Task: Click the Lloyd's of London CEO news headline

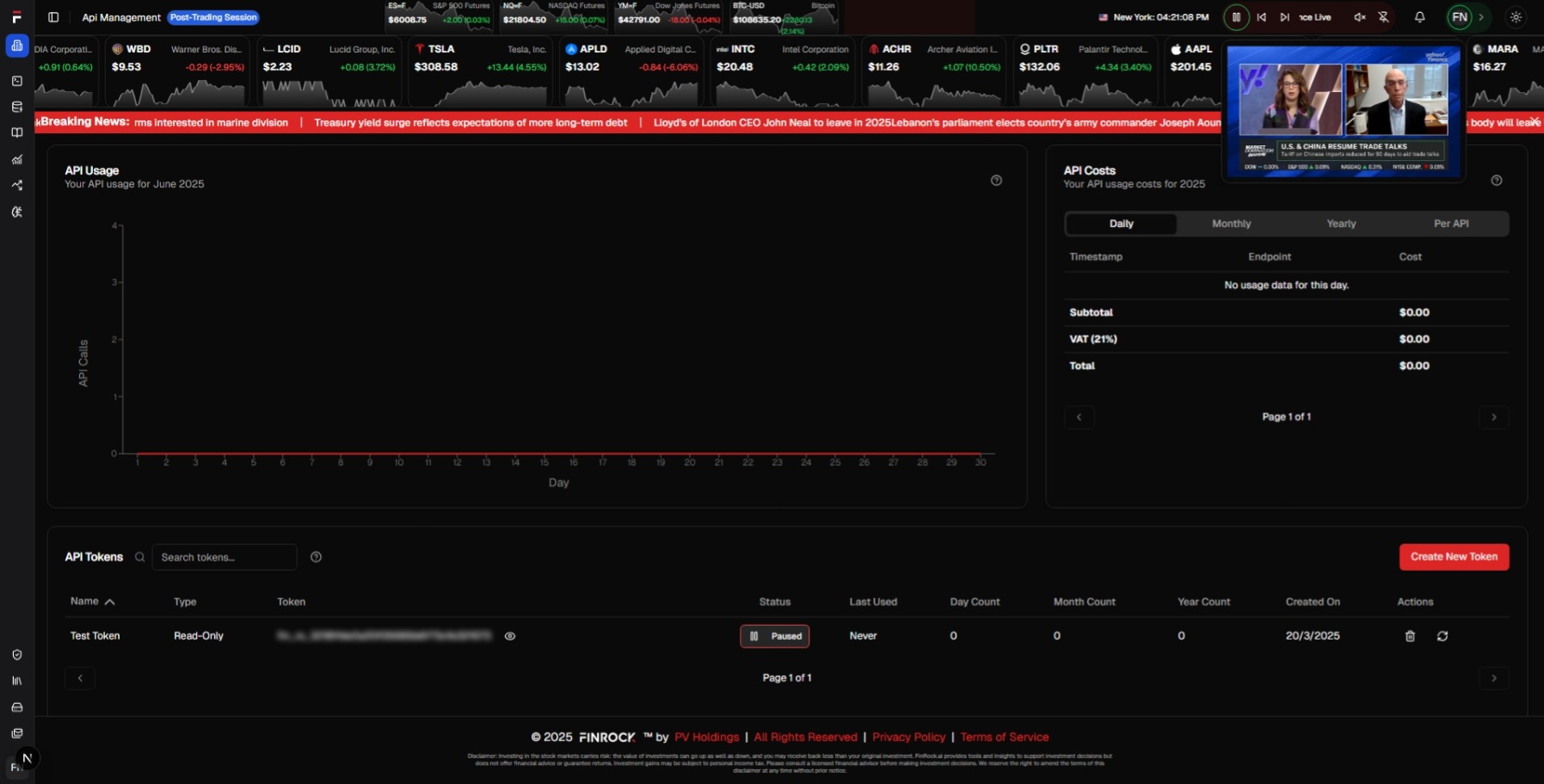Action: pyautogui.click(x=772, y=122)
